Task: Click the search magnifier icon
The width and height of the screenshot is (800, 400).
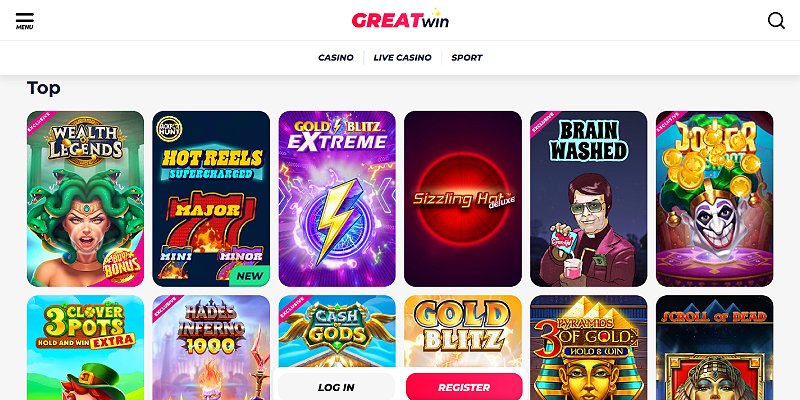Action: [x=776, y=20]
